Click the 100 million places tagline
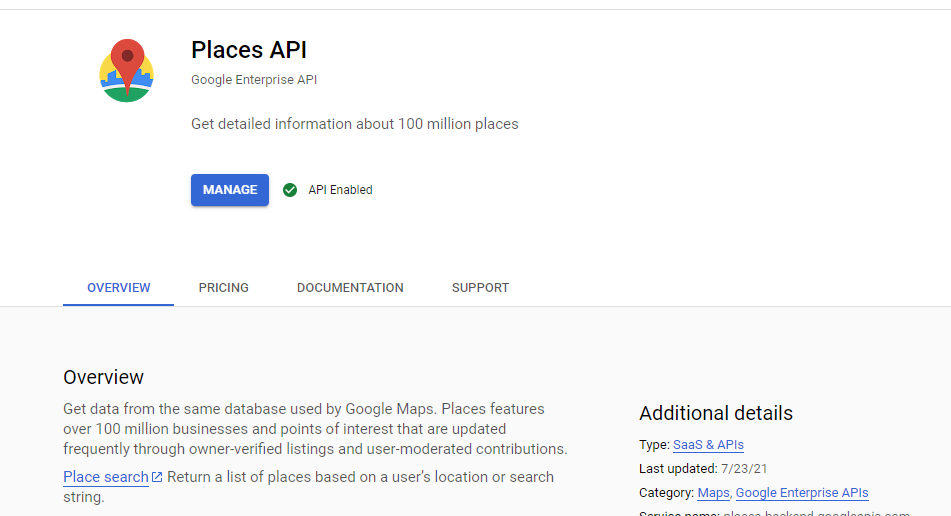The image size is (951, 516). pyautogui.click(x=355, y=124)
